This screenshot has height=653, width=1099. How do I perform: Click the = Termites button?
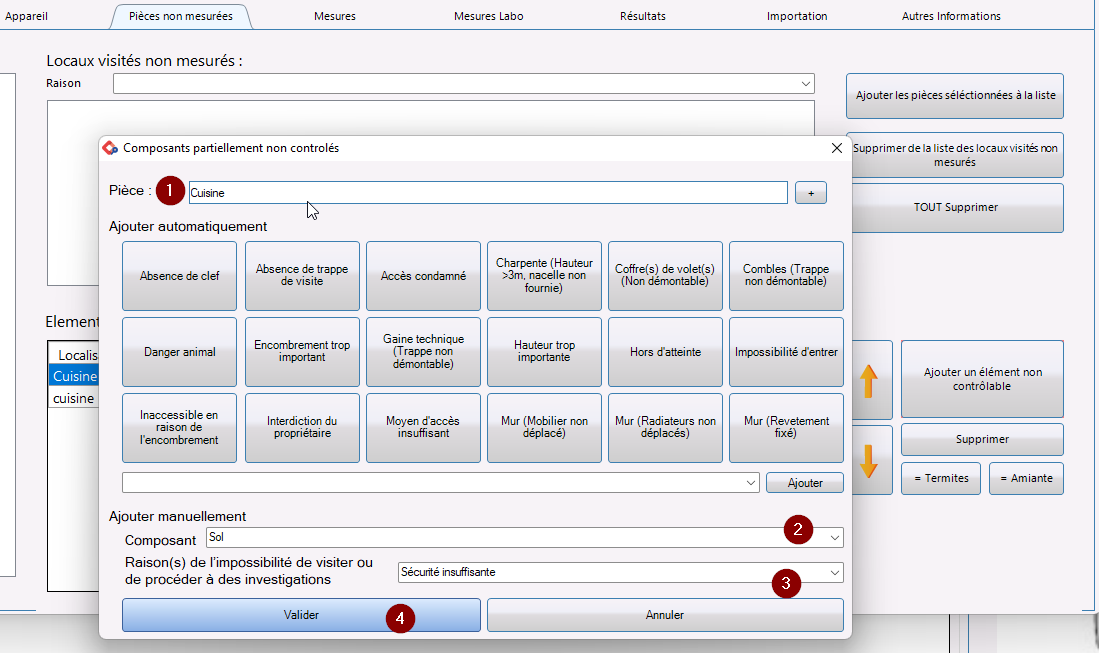(x=941, y=479)
